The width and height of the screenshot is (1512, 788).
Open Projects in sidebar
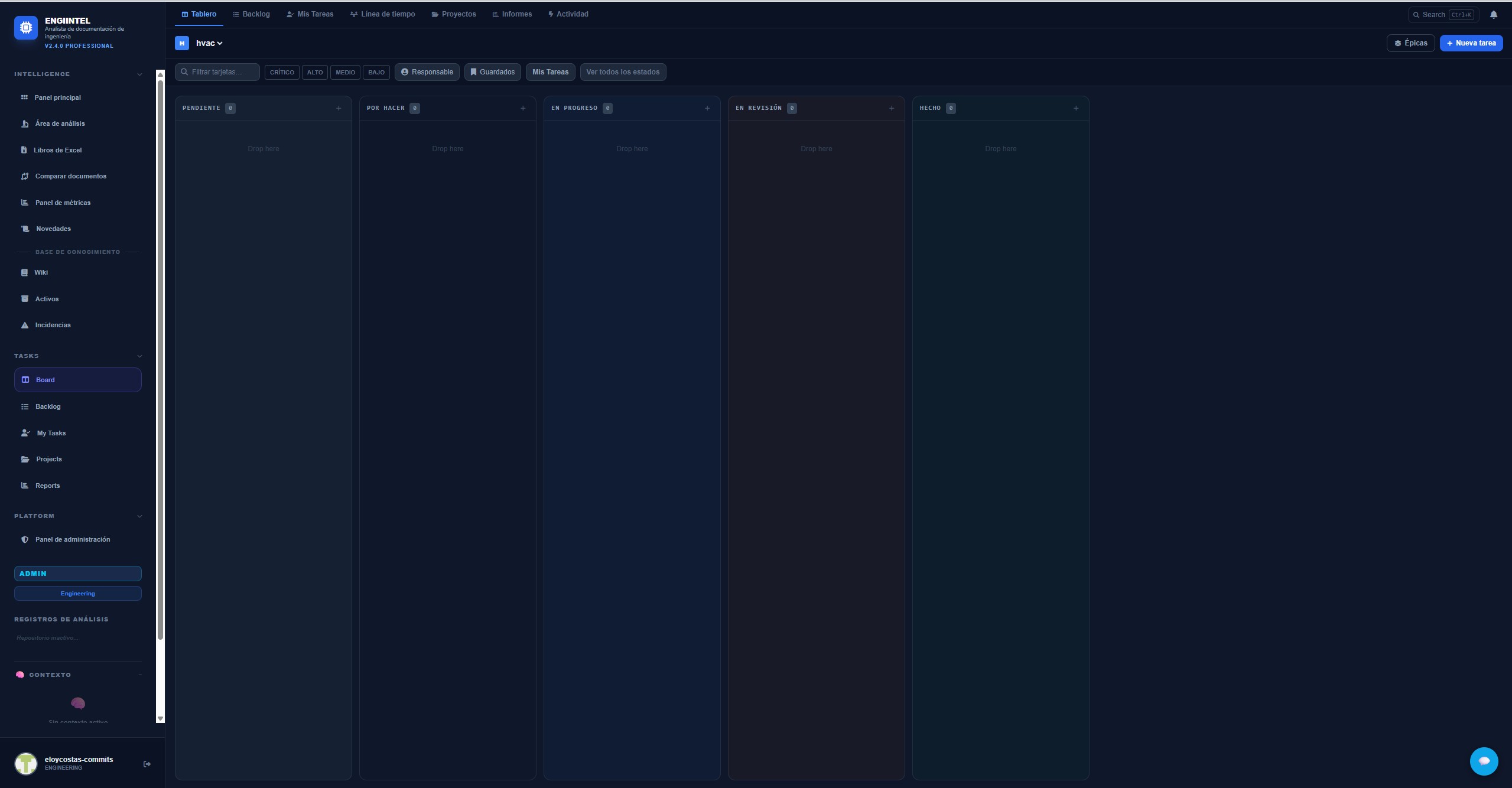(78, 459)
